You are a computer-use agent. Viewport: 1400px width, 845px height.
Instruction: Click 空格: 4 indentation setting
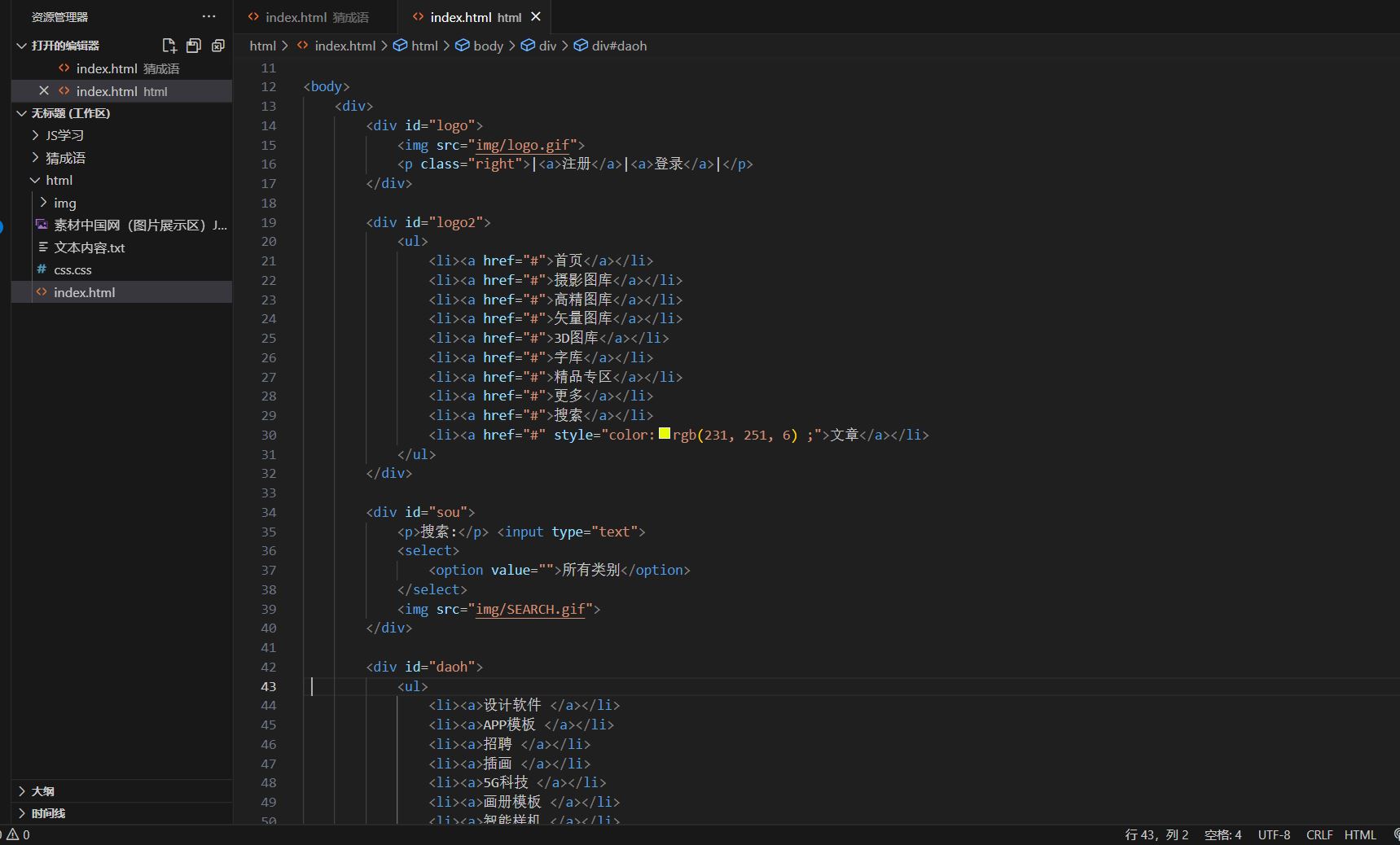click(1222, 834)
